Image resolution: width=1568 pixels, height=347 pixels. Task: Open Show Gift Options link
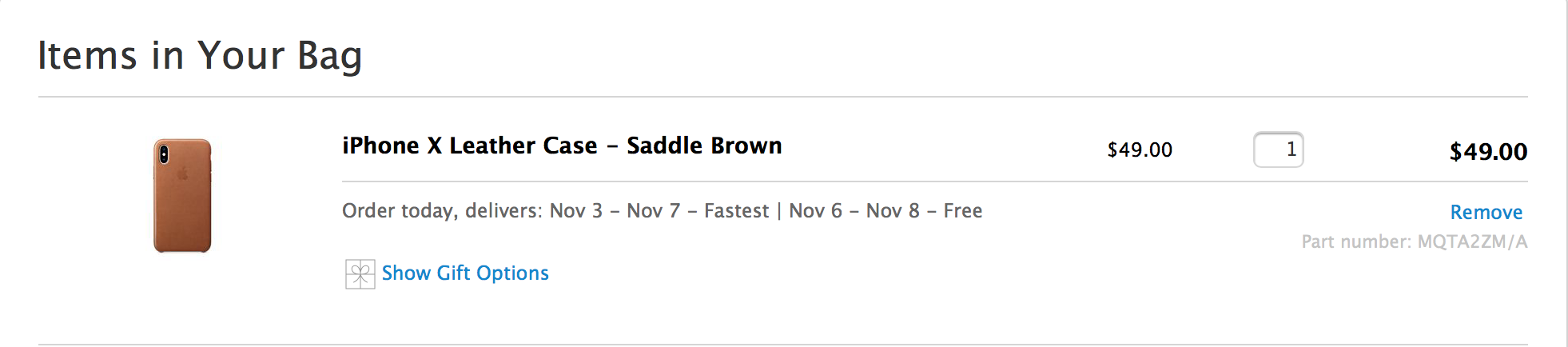tap(465, 273)
